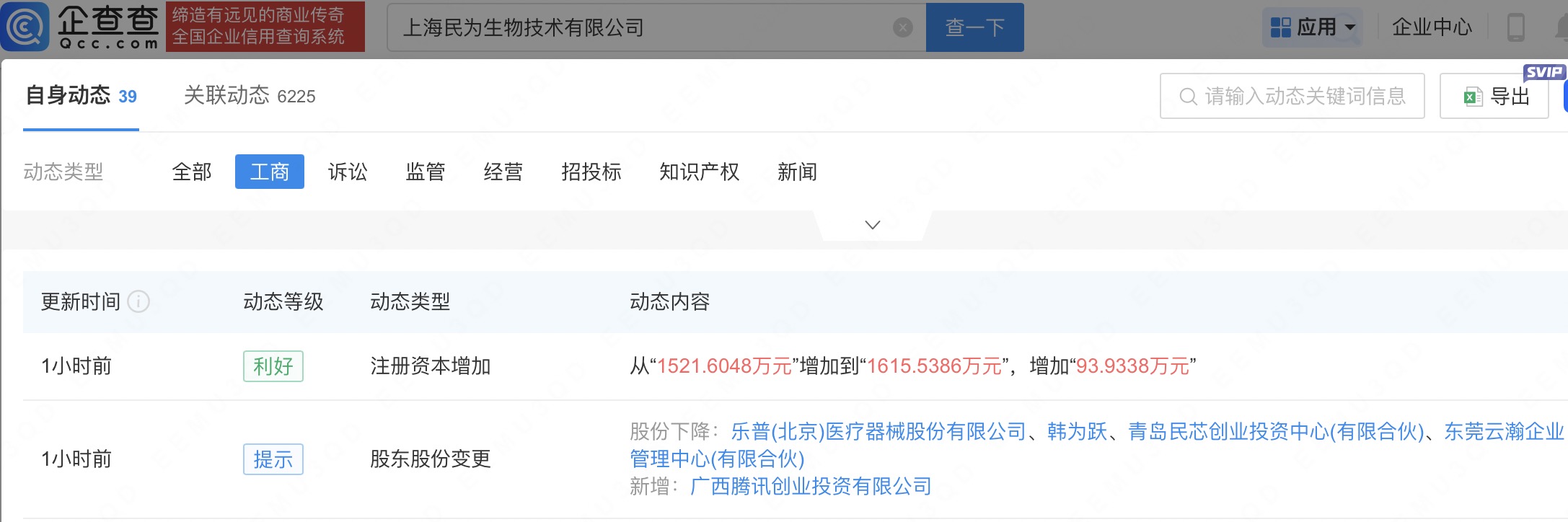This screenshot has height=522, width=1568.
Task: Click the mobile phone icon
Action: 1515,27
